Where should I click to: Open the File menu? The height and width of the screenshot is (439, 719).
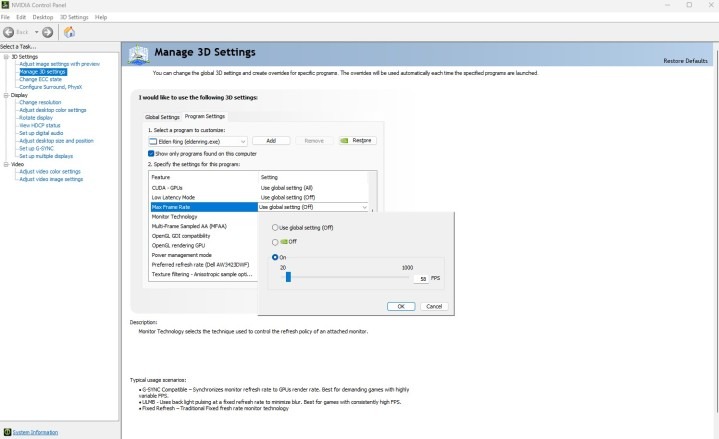5,17
